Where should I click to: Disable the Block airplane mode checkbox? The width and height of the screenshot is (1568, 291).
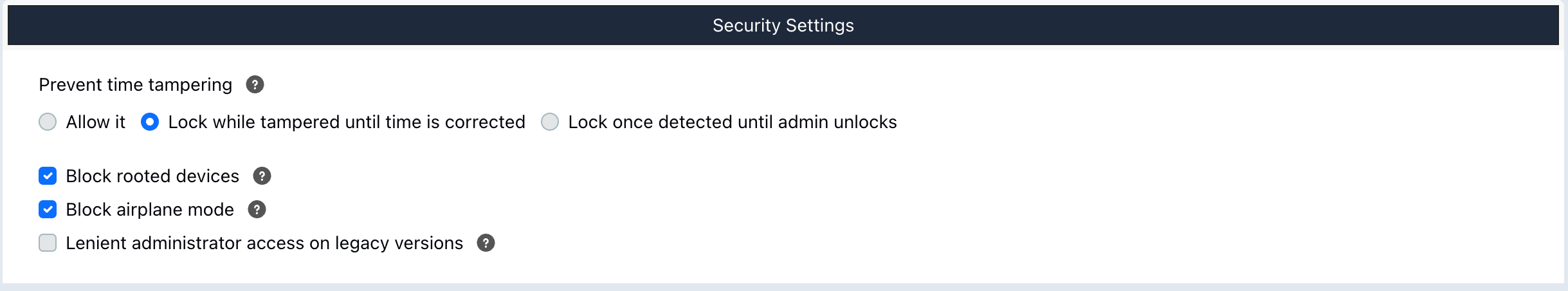48,209
